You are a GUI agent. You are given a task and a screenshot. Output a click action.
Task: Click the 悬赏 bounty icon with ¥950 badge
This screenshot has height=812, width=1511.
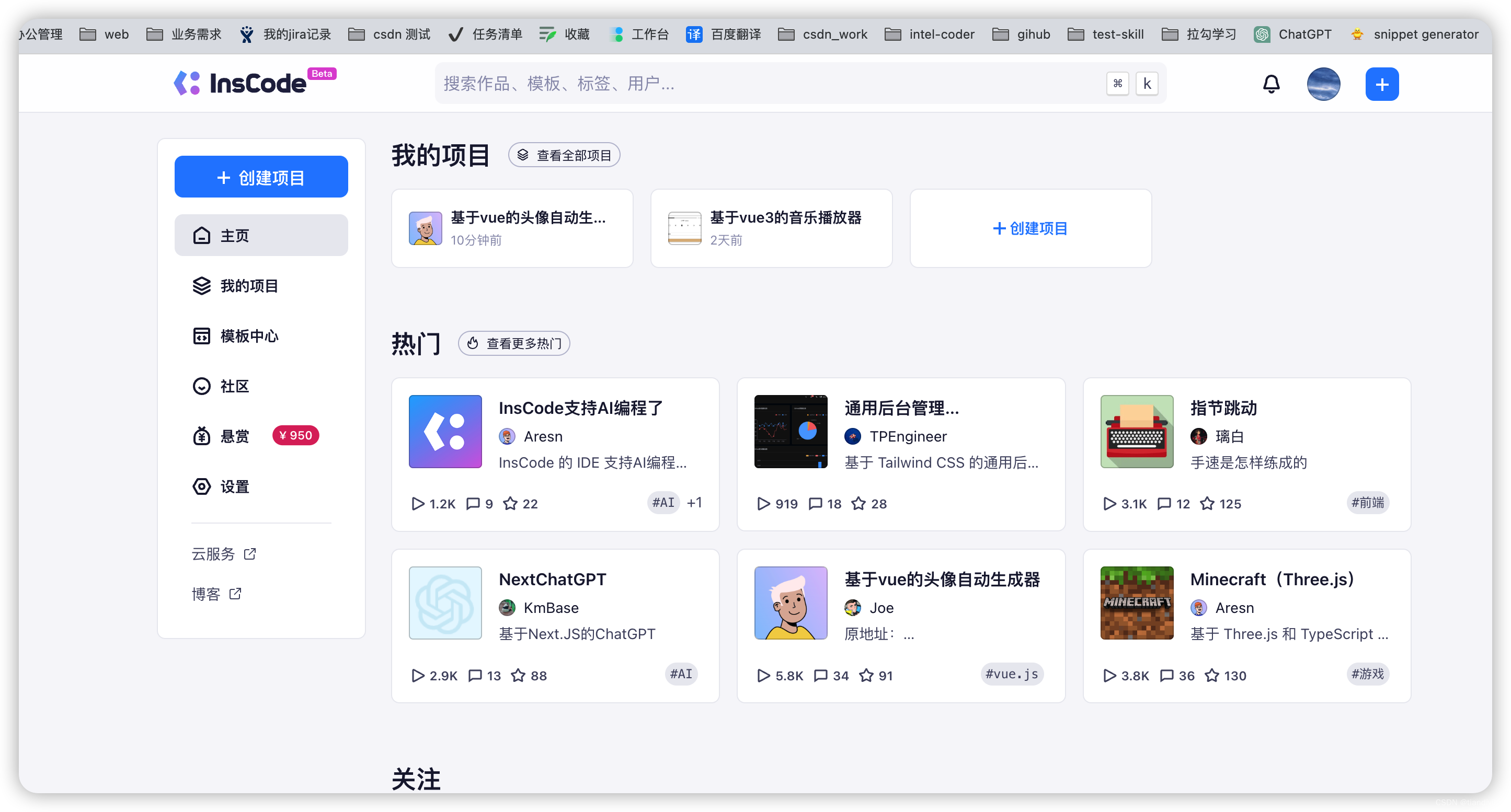click(x=201, y=436)
